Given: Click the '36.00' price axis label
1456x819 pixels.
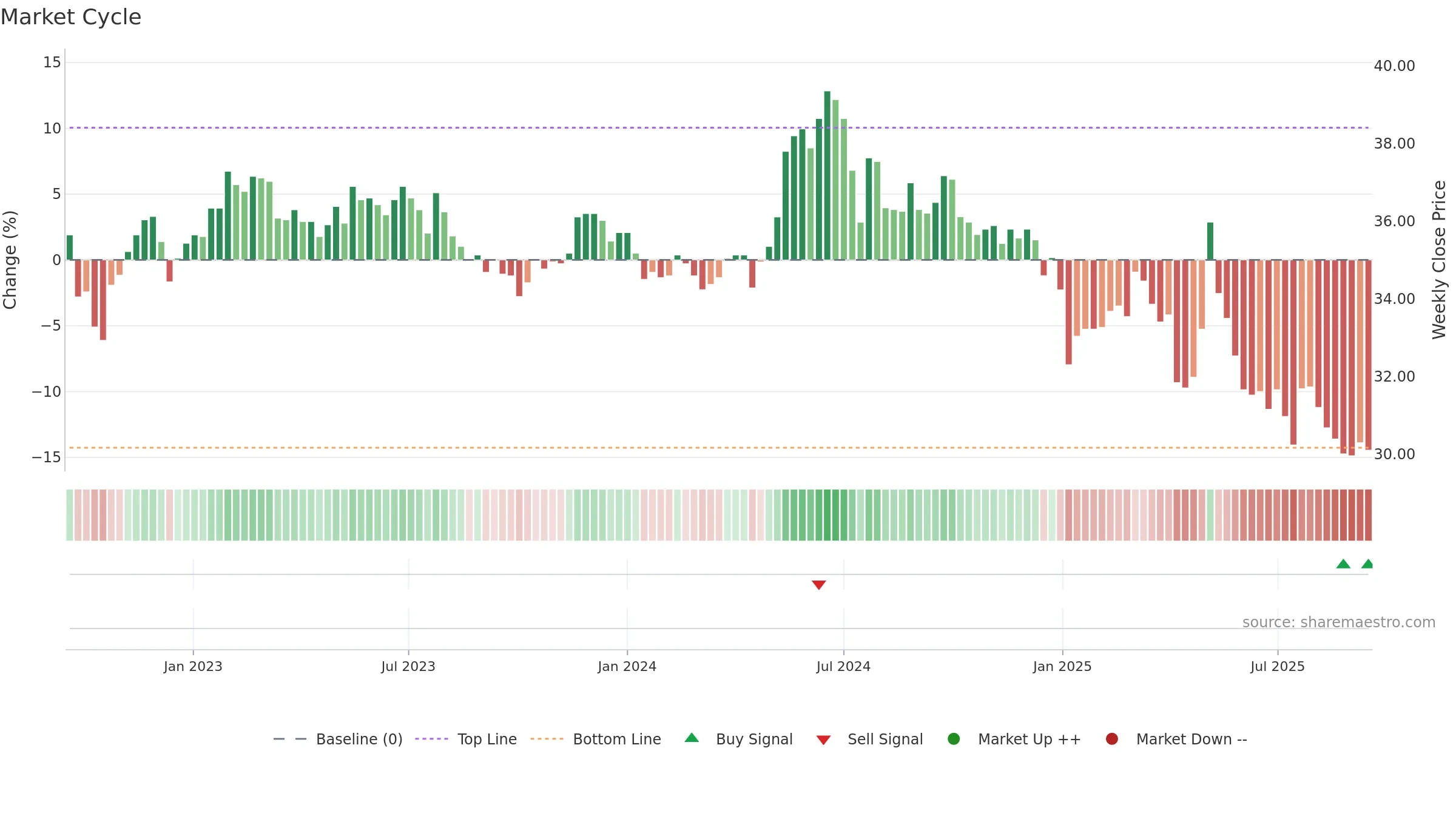Looking at the screenshot, I should pyautogui.click(x=1394, y=221).
